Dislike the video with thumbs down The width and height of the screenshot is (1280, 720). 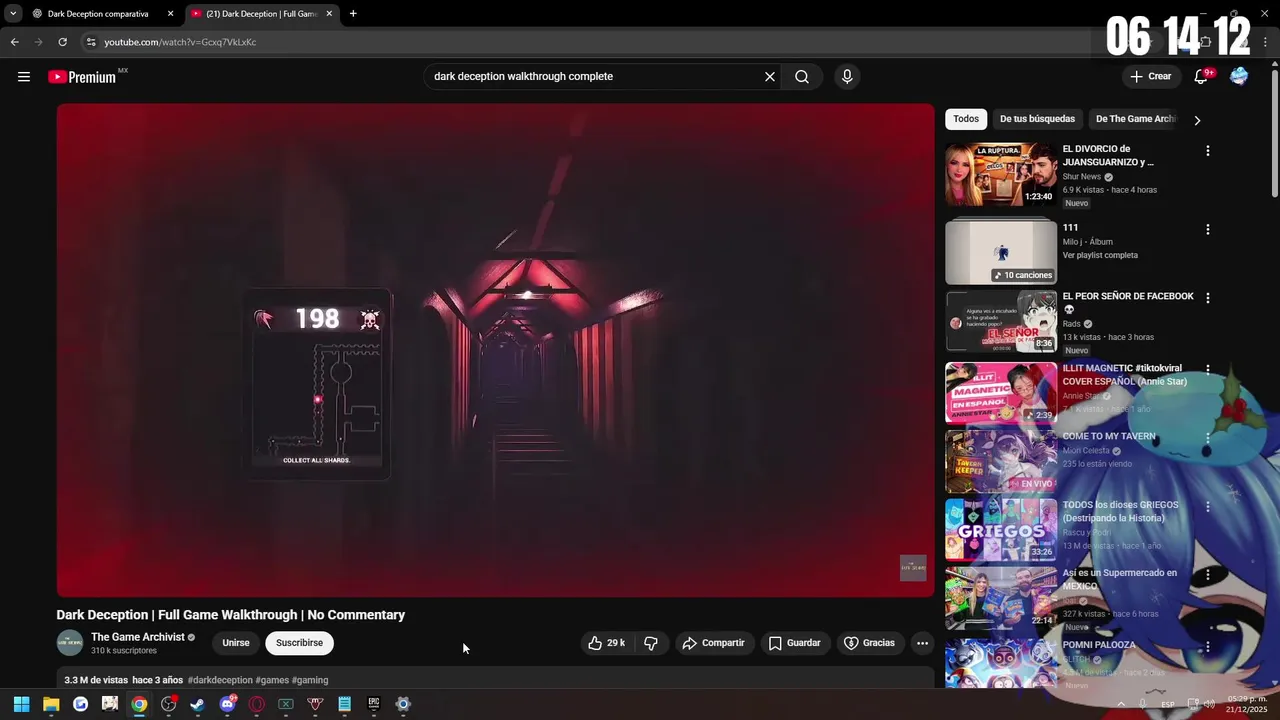pos(651,643)
